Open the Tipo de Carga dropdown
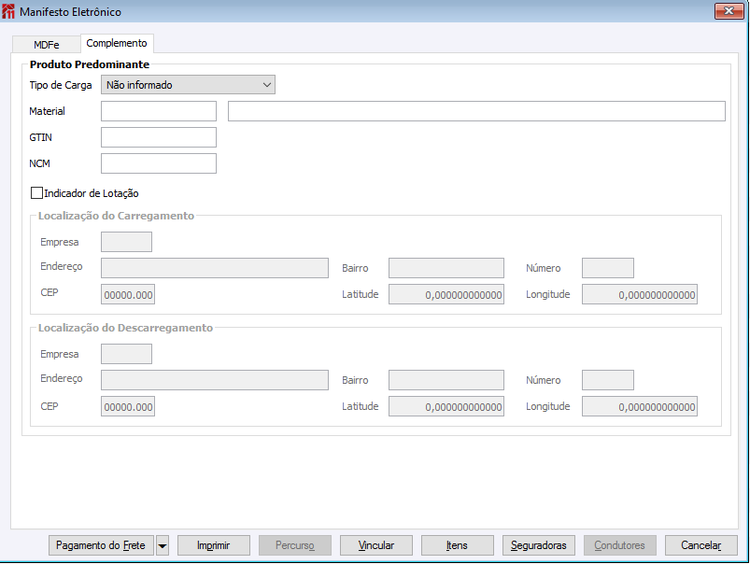Screen dimensions: 750x564 pyautogui.click(x=188, y=85)
